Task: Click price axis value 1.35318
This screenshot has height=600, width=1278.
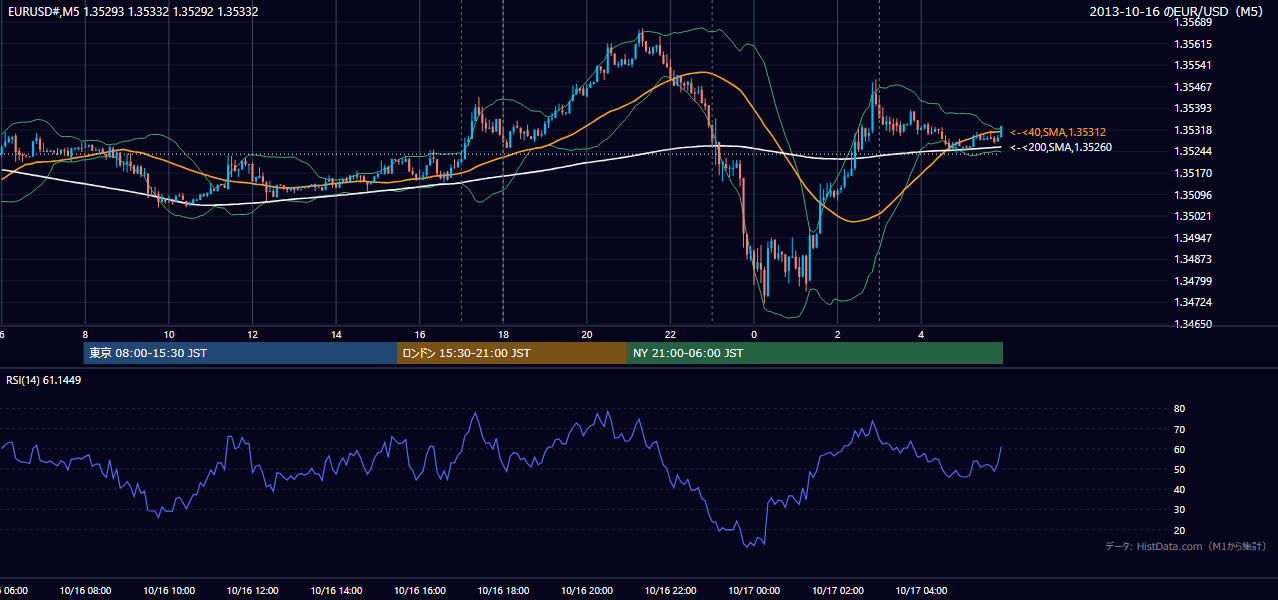Action: pyautogui.click(x=1194, y=130)
